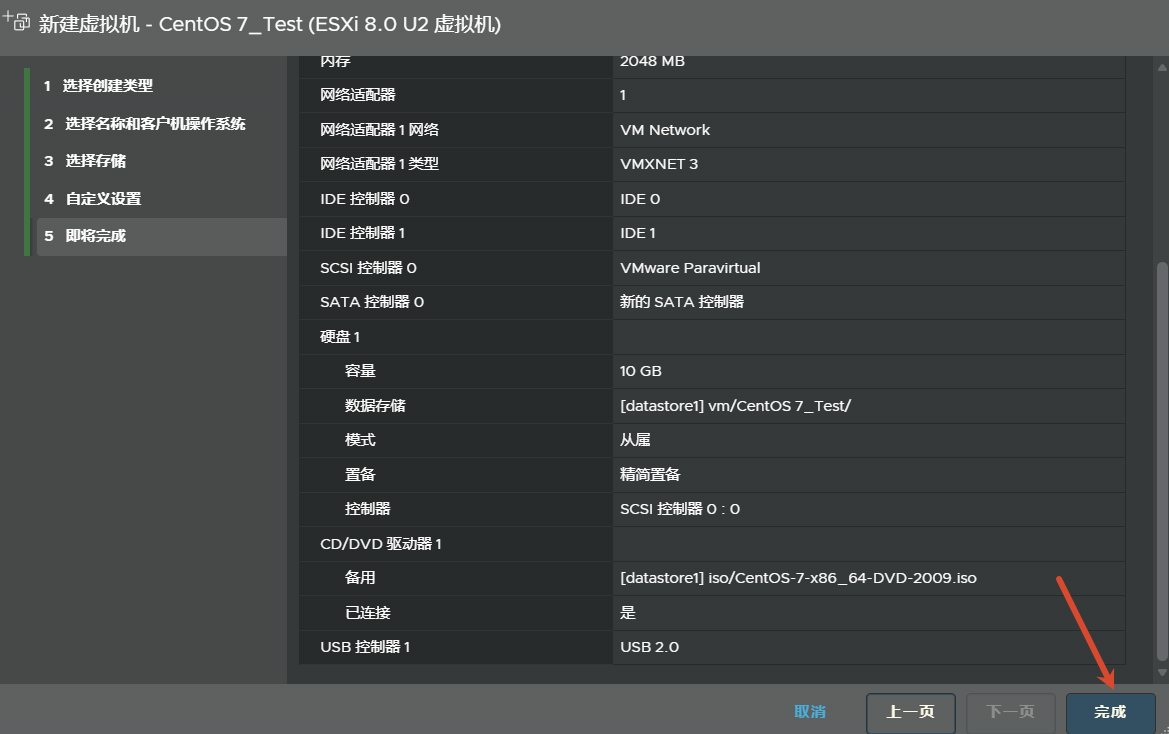Select the [datastore1] vm/CentOS 7_Test/ path
This screenshot has width=1169, height=734.
coord(735,405)
